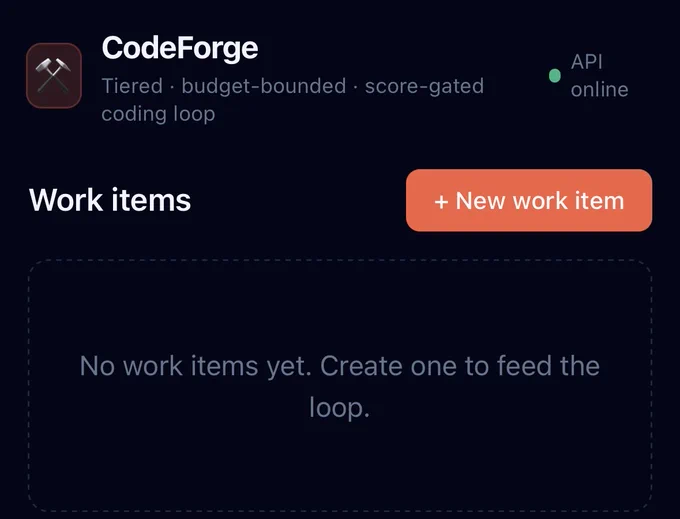The image size is (680, 519).
Task: Click "loop." ending the empty-state message
Action: click(x=340, y=408)
